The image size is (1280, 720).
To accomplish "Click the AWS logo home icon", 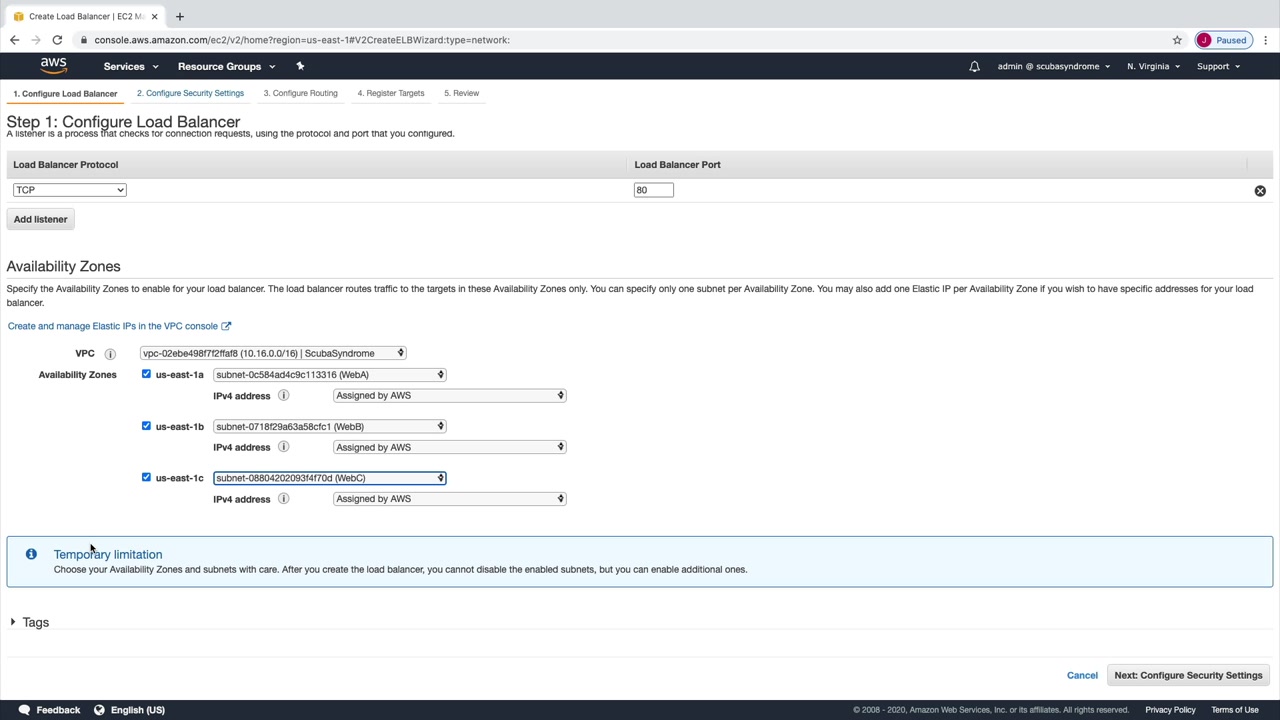I will pyautogui.click(x=53, y=66).
